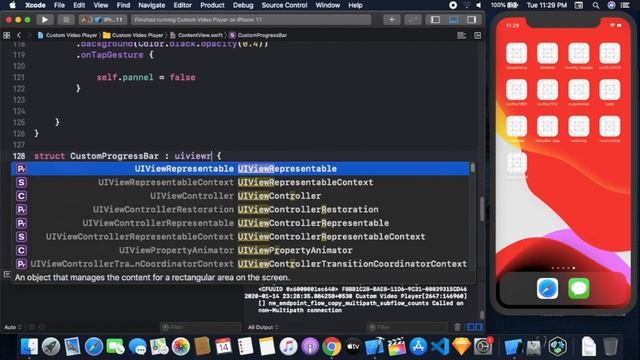Viewport: 640px width, 360px height.
Task: Open the All Output console dropdown
Action: [x=263, y=327]
